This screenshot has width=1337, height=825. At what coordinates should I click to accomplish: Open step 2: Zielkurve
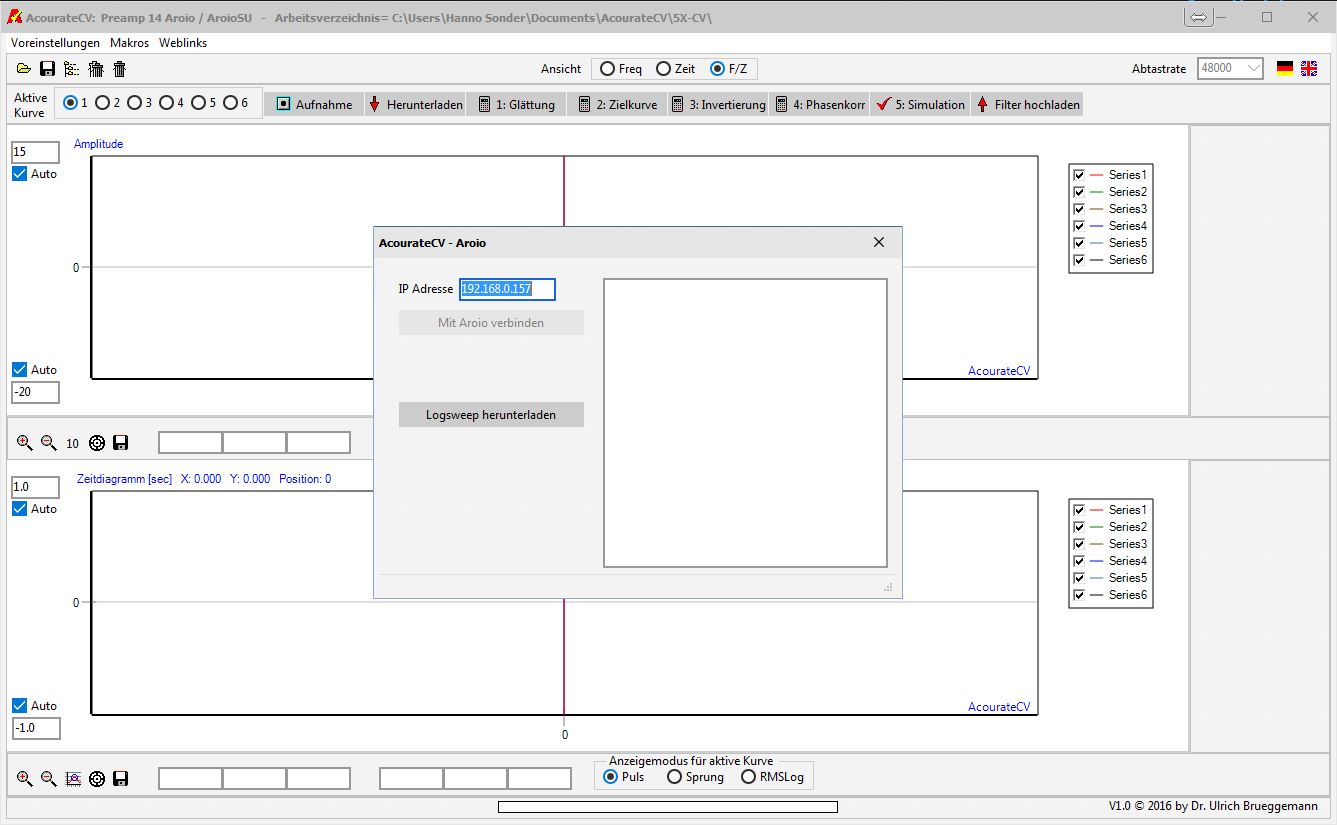pos(617,104)
